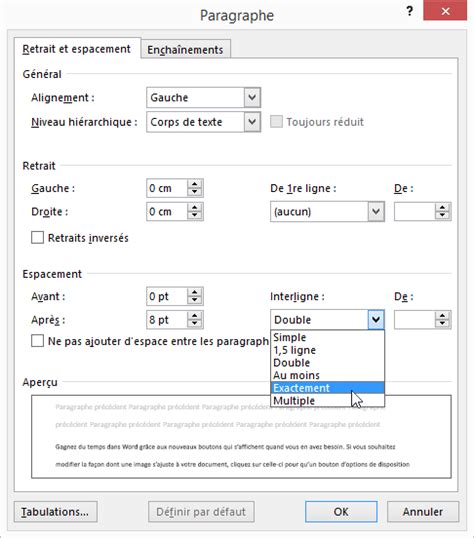Click the Après spacing input field
The height and width of the screenshot is (538, 474).
167,319
